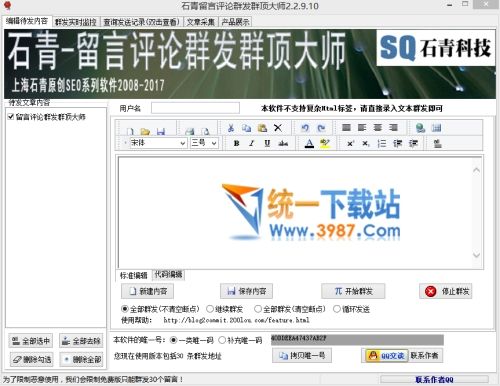Click the open folder icon in toolbar
This screenshot has width=500, height=386.
145,131
